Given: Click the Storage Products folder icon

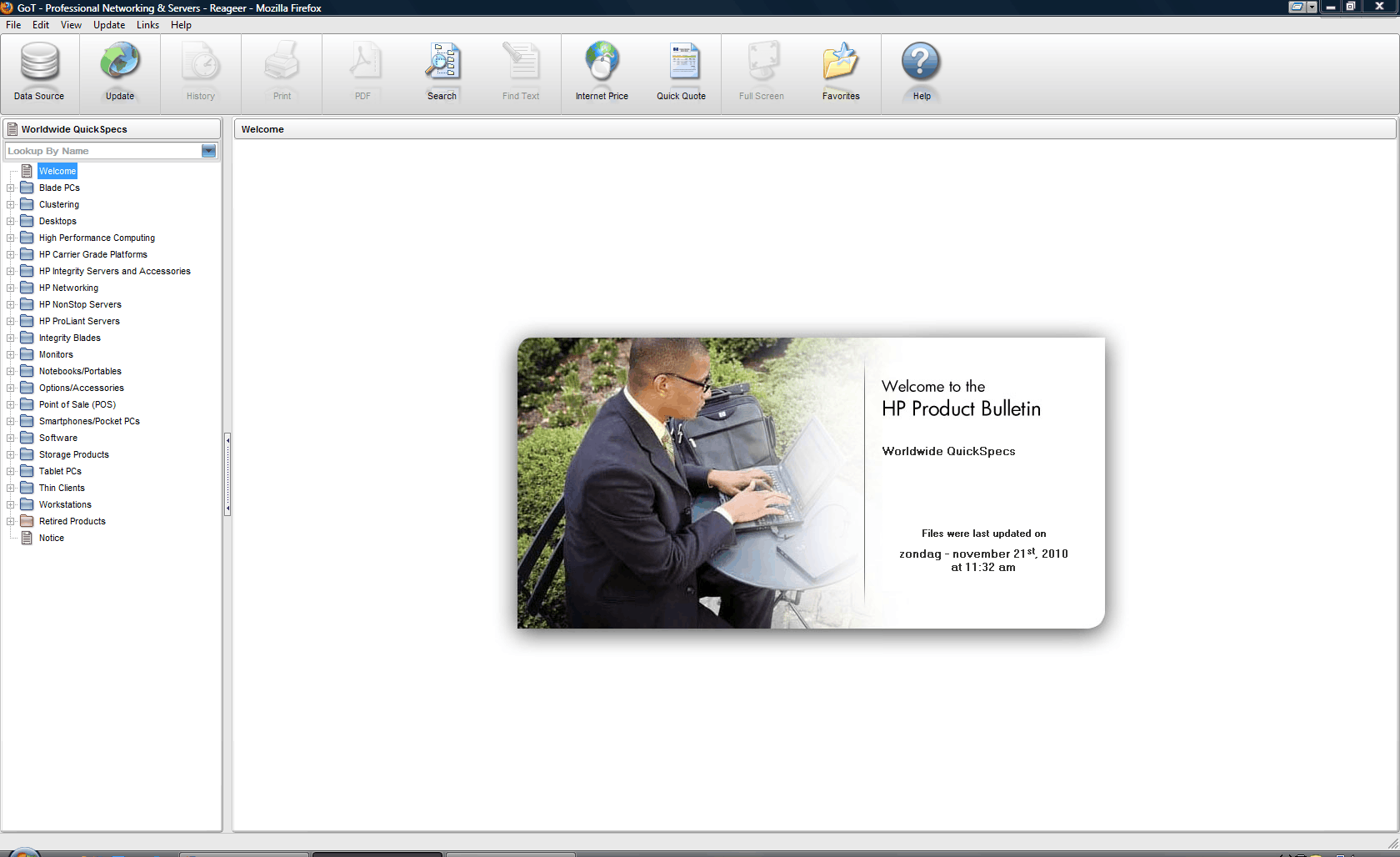Looking at the screenshot, I should [27, 454].
